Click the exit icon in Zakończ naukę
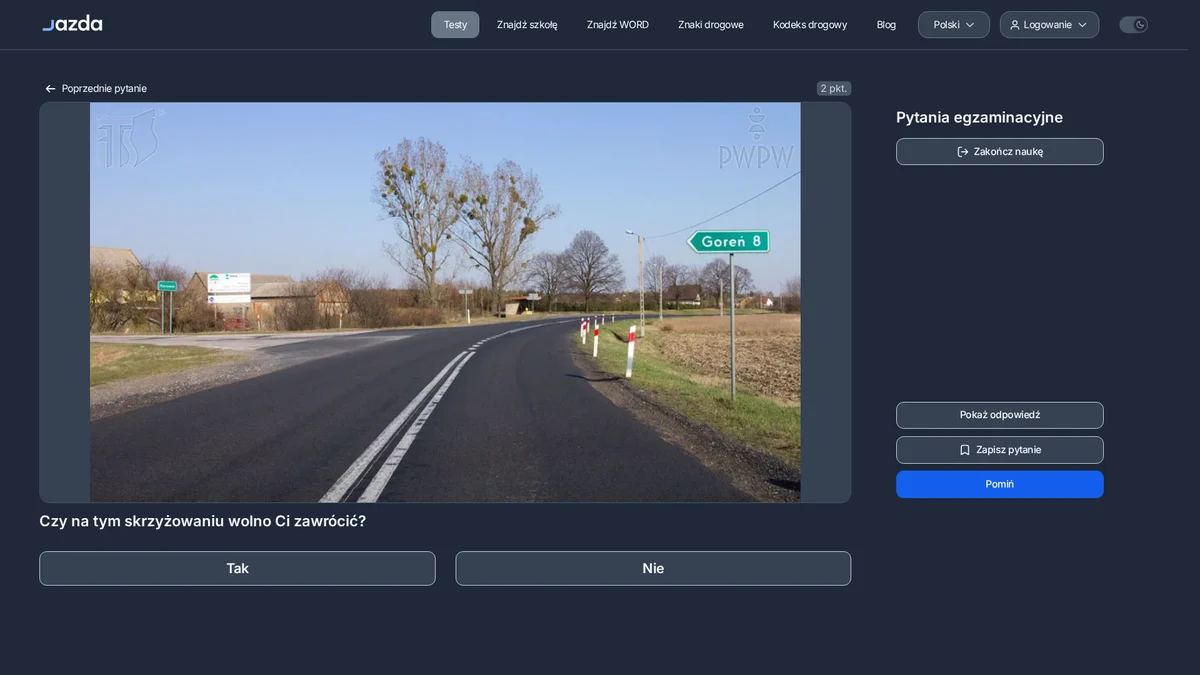 click(963, 152)
